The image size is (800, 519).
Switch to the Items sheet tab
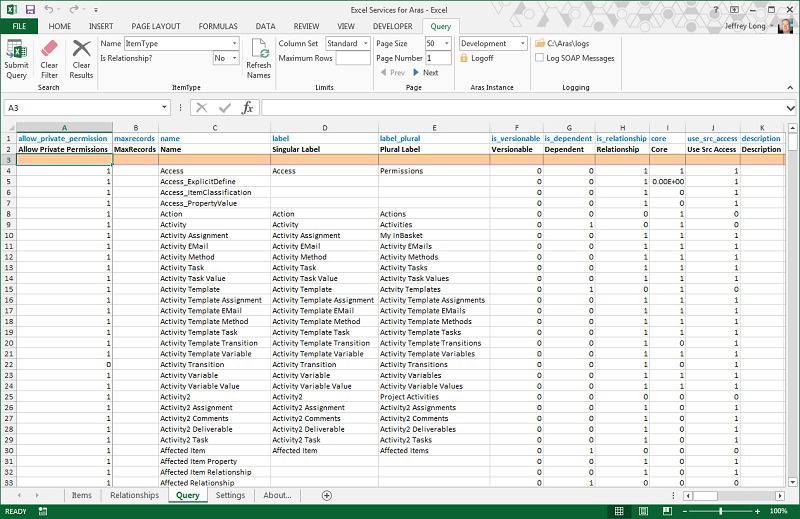[x=82, y=495]
